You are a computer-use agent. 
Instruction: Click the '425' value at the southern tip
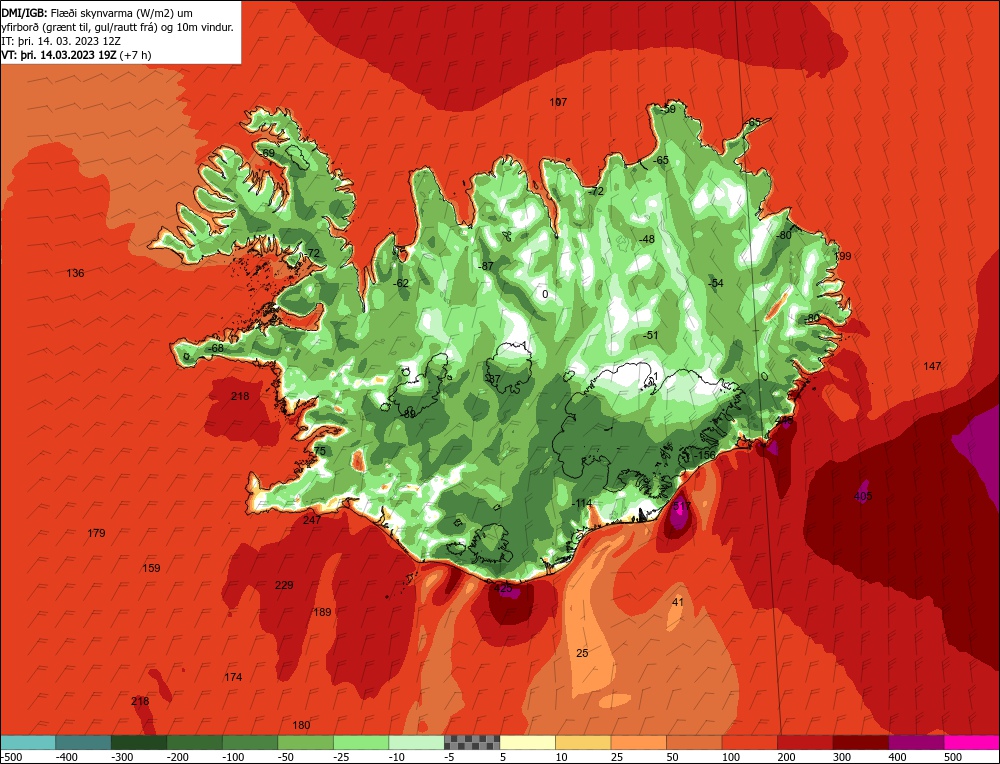tap(503, 589)
